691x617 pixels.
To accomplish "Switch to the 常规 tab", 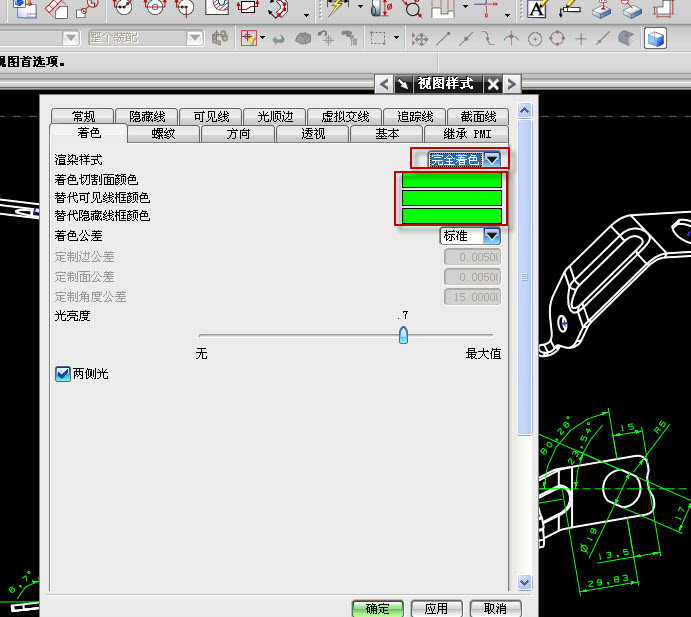I will (83, 116).
